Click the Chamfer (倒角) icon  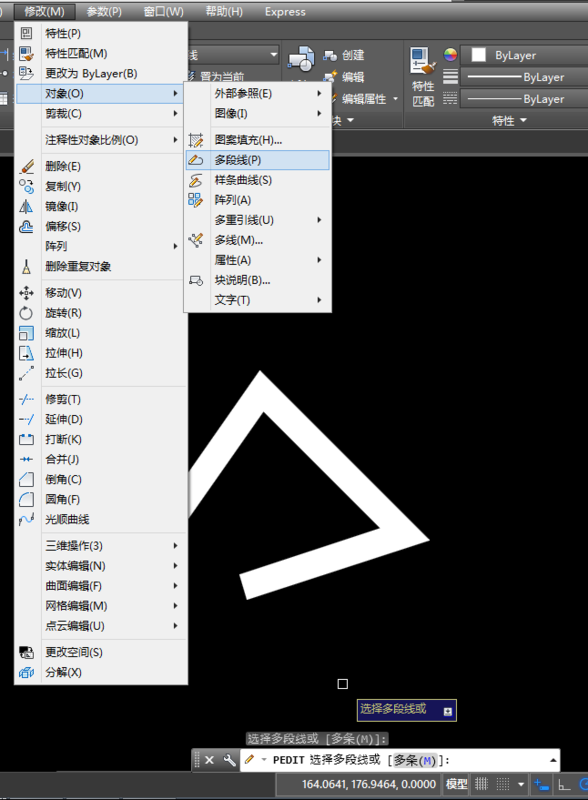[x=26, y=480]
